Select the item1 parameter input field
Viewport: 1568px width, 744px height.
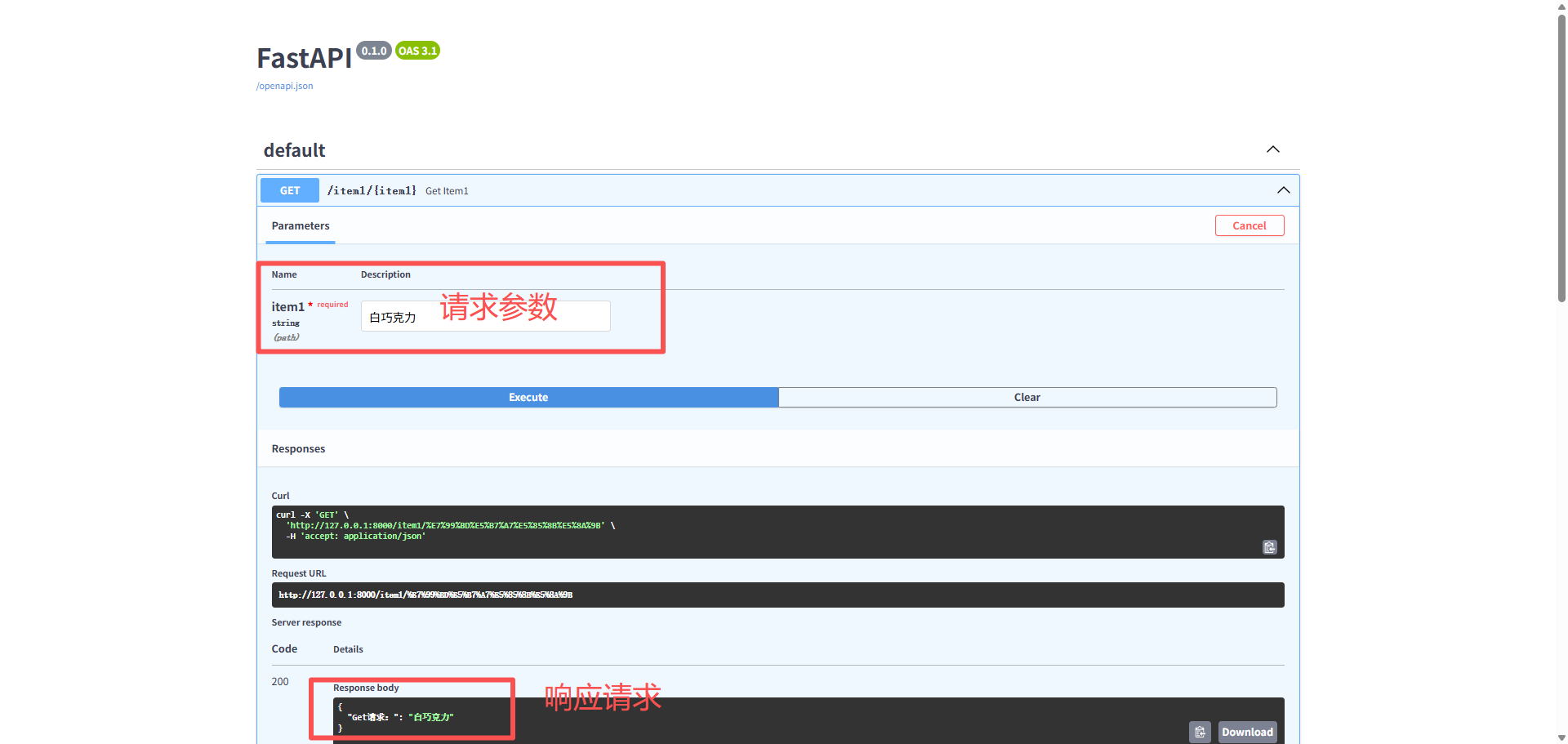[x=485, y=316]
